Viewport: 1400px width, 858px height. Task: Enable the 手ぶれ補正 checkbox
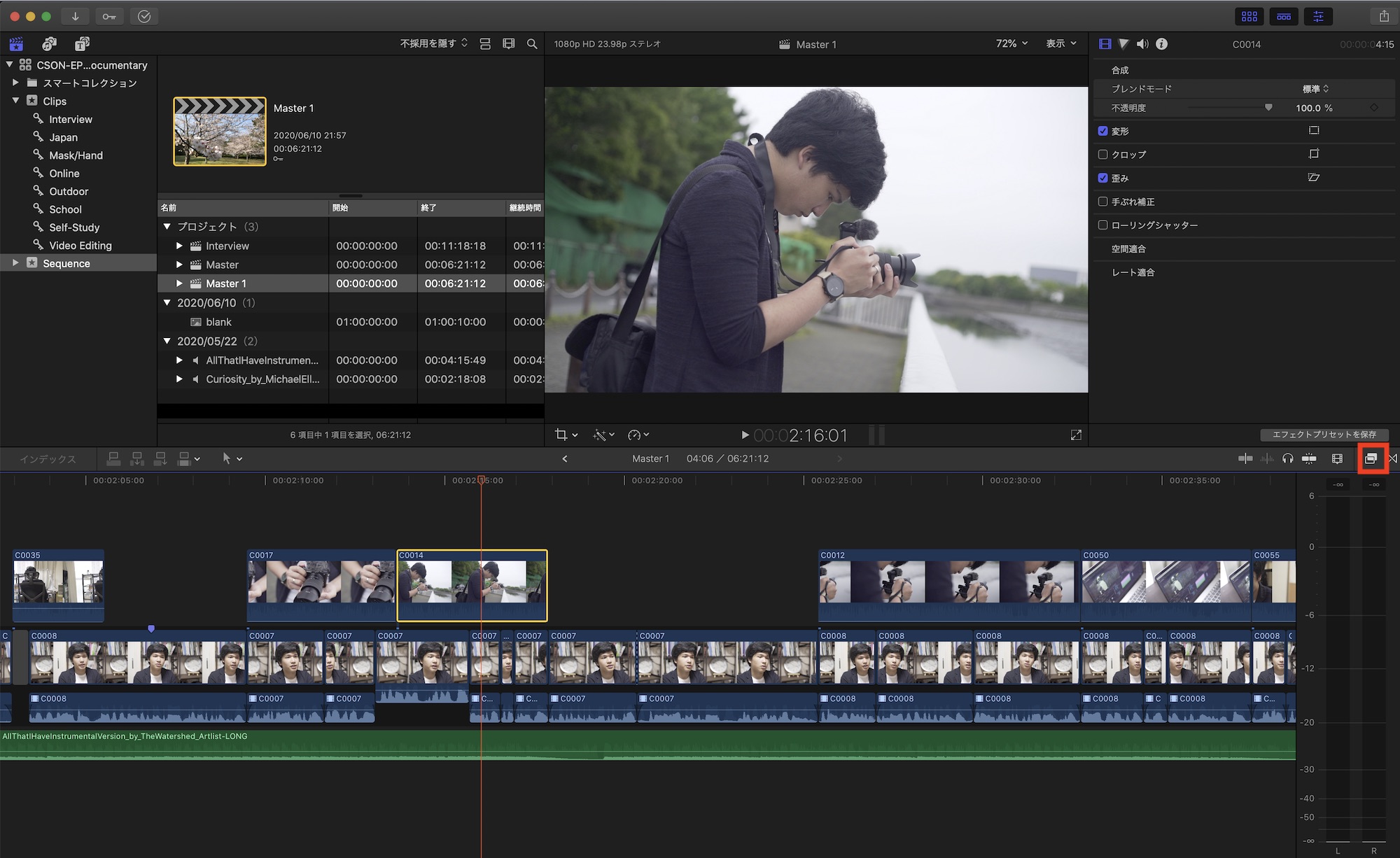[1103, 202]
